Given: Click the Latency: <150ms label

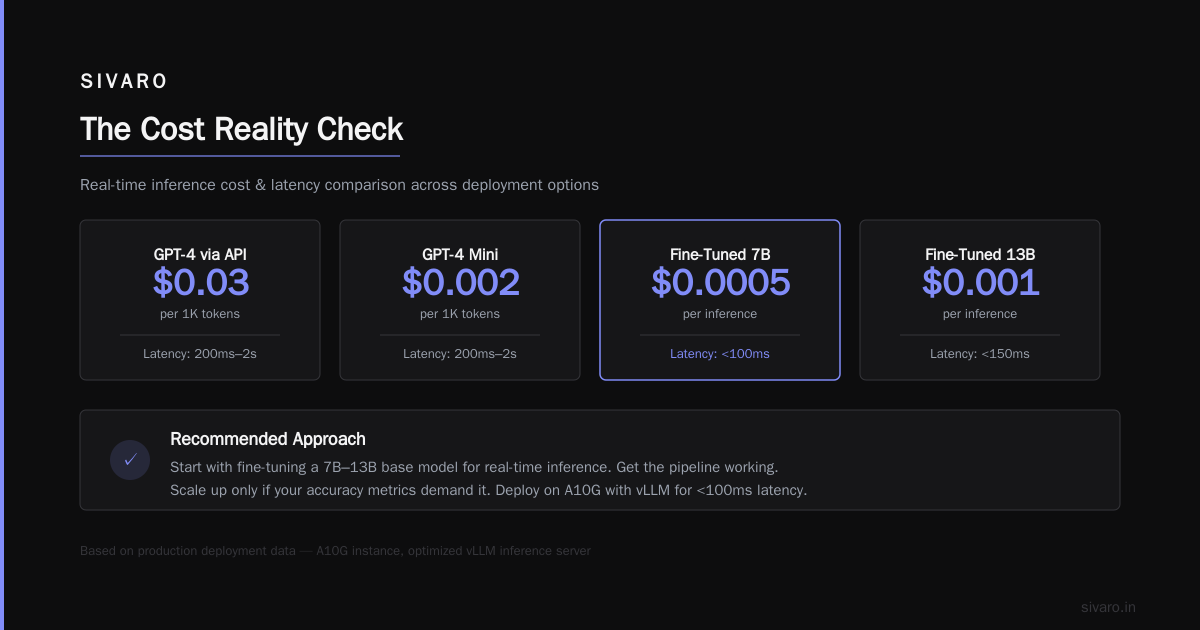Looking at the screenshot, I should [x=980, y=354].
